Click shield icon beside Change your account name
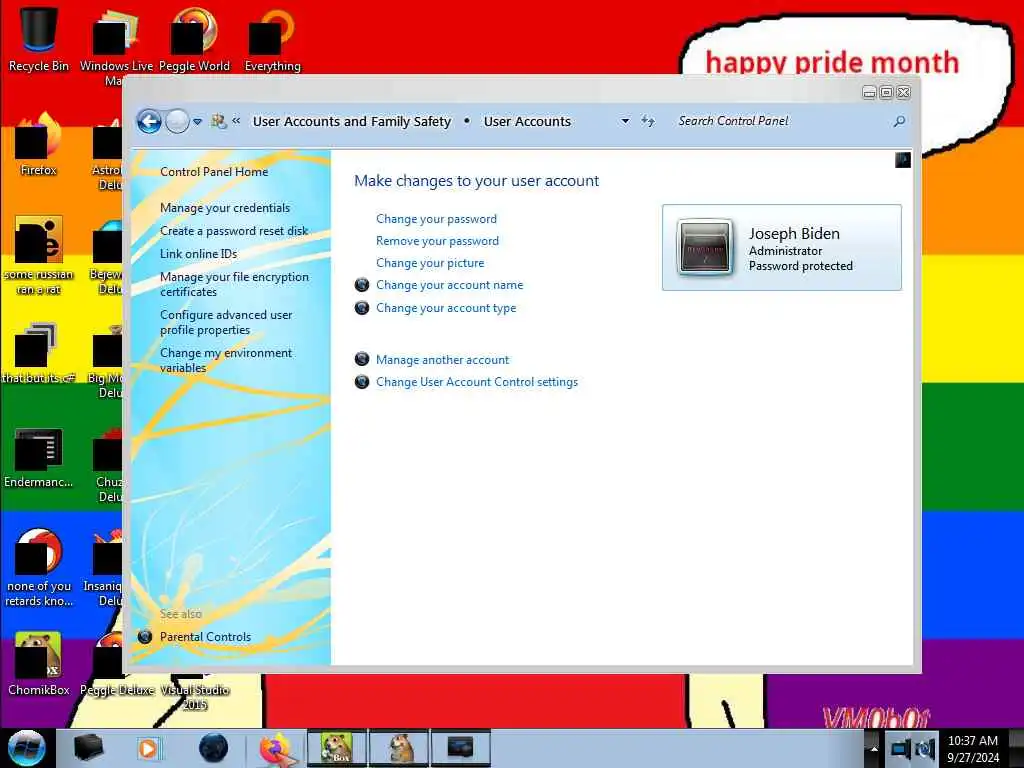The height and width of the screenshot is (768, 1024). tap(362, 285)
